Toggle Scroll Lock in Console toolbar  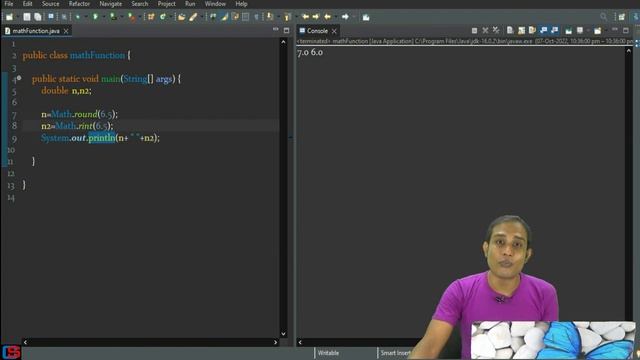(x=521, y=31)
